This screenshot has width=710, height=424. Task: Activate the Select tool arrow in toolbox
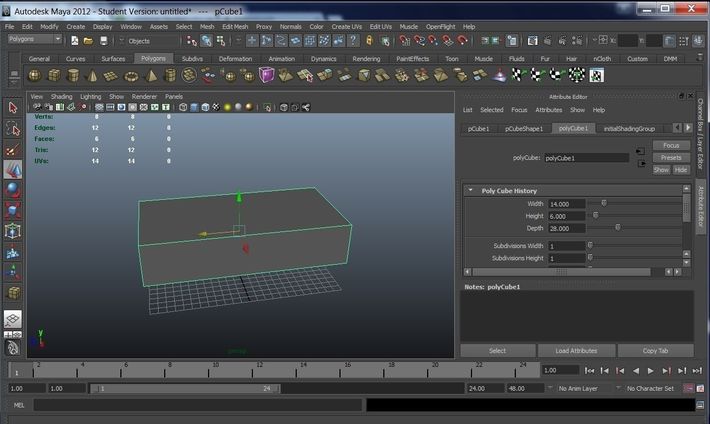(x=13, y=107)
